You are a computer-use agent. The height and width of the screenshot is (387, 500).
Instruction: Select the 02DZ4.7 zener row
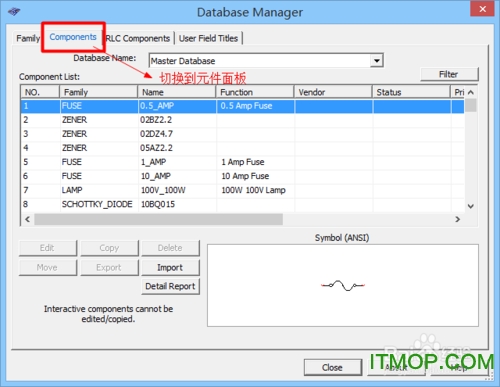(x=243, y=134)
